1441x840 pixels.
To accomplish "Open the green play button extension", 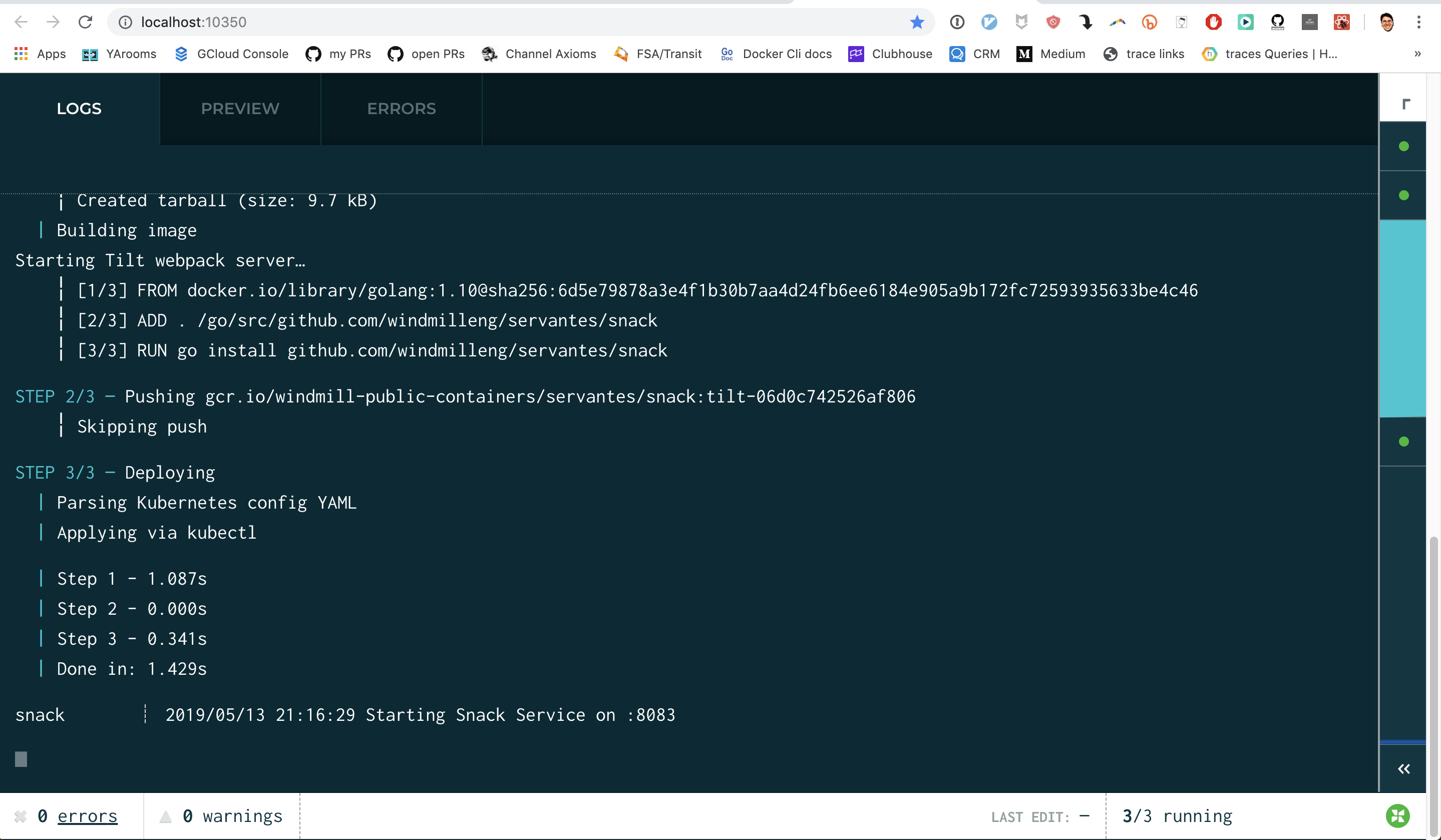I will pyautogui.click(x=1245, y=22).
